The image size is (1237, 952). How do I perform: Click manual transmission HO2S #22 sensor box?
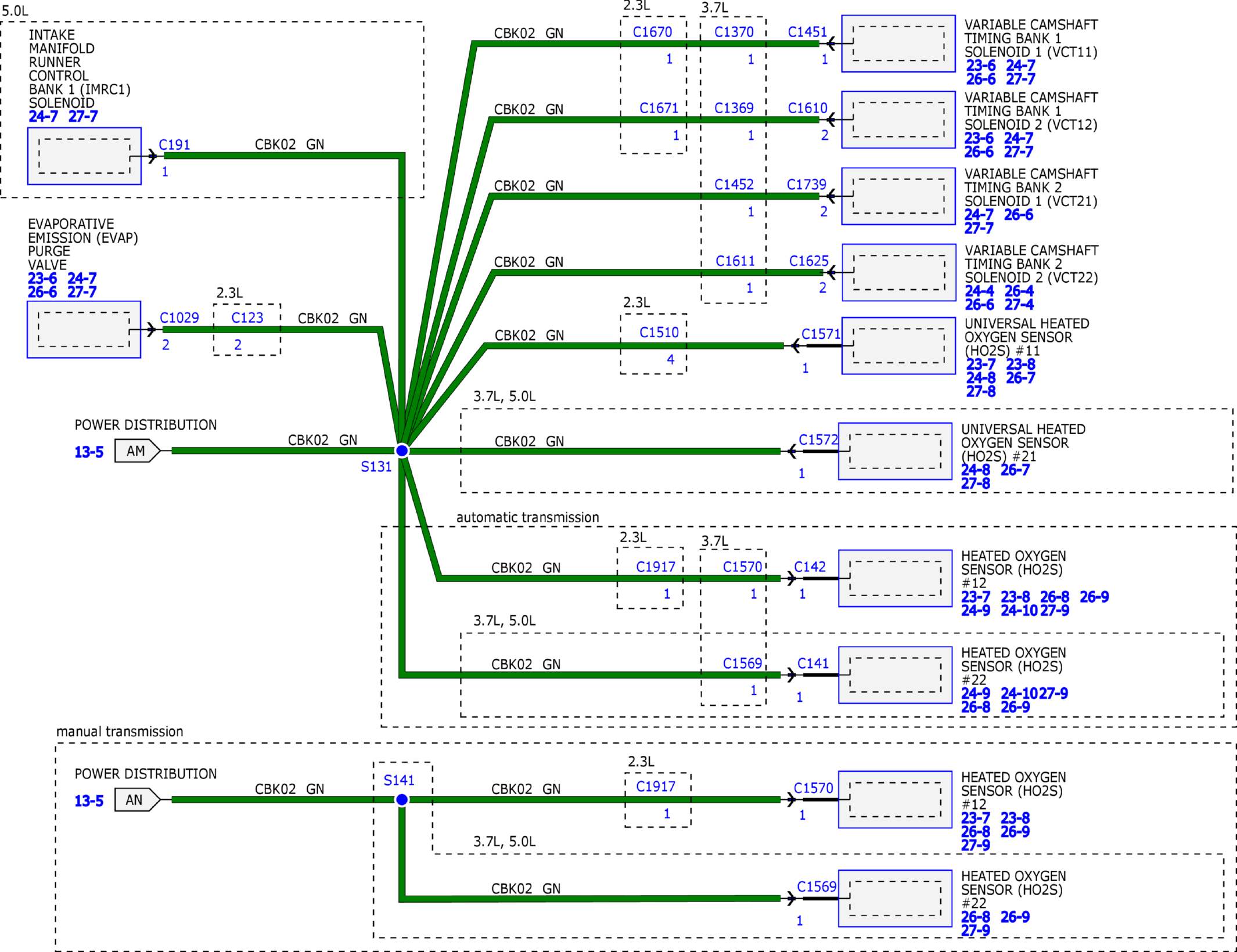coord(895,899)
